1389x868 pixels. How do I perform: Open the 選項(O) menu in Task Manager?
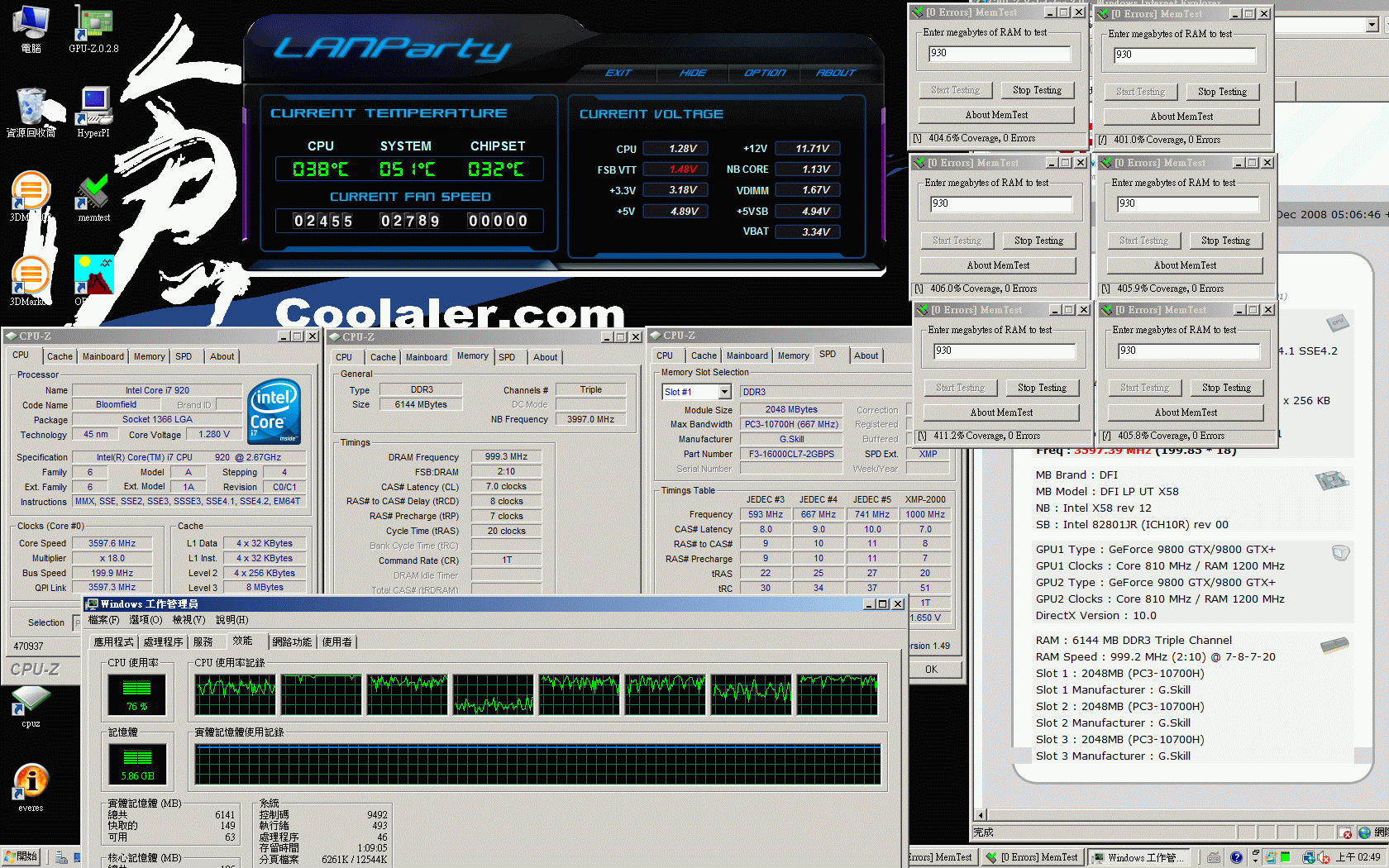pyautogui.click(x=146, y=620)
